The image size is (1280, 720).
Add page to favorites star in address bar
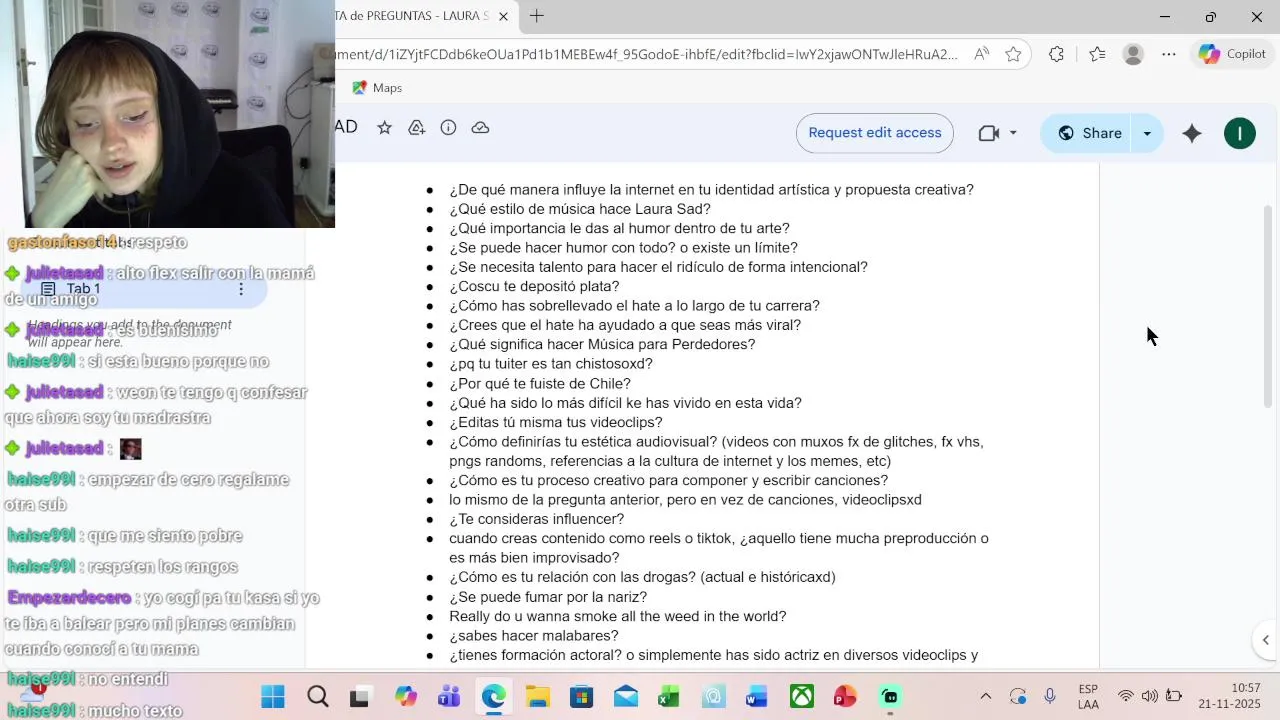pos(1013,54)
